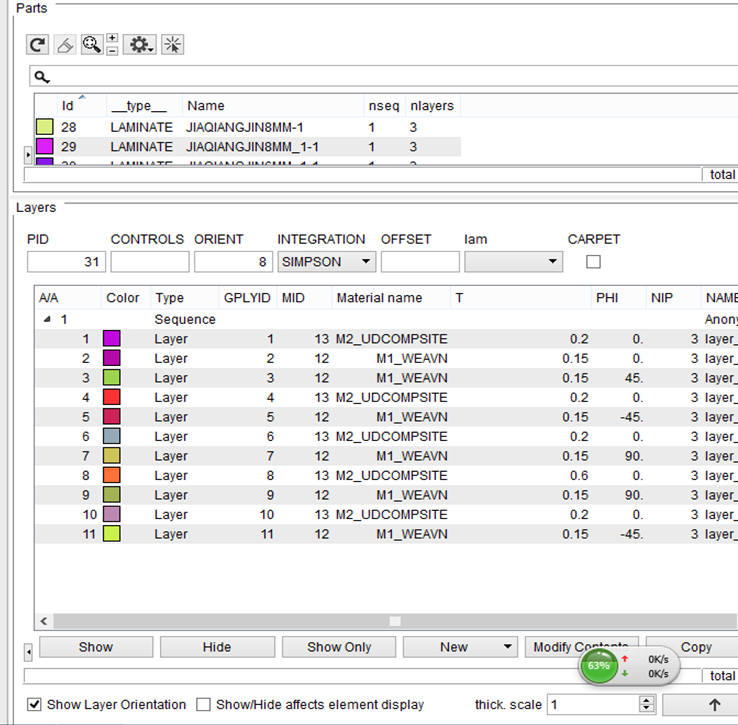This screenshot has height=725, width=738.
Task: Click the Id column header in Parts
Action: (68, 106)
